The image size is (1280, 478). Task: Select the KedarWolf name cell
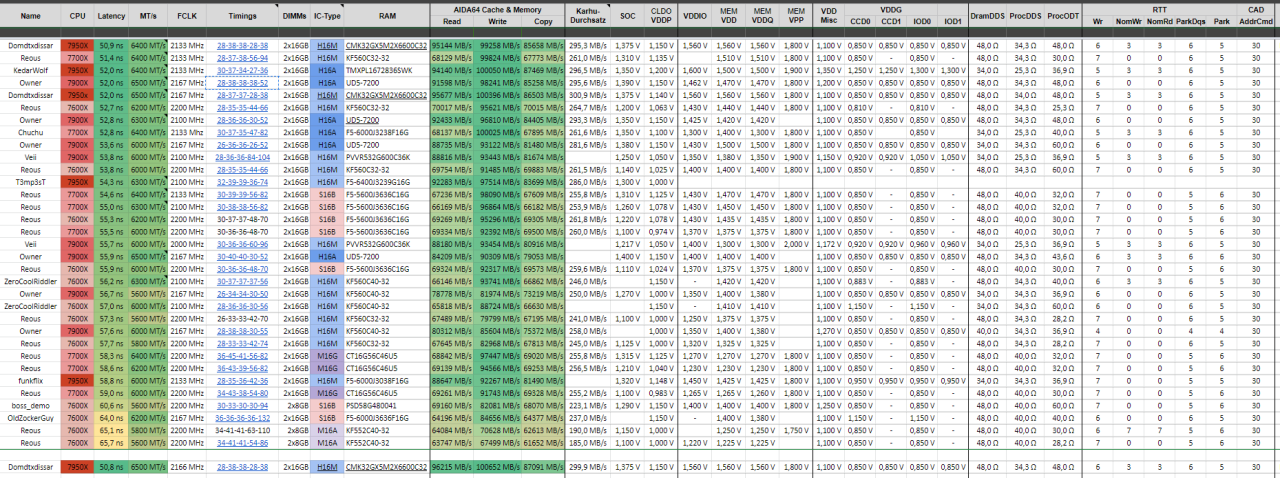[29, 72]
